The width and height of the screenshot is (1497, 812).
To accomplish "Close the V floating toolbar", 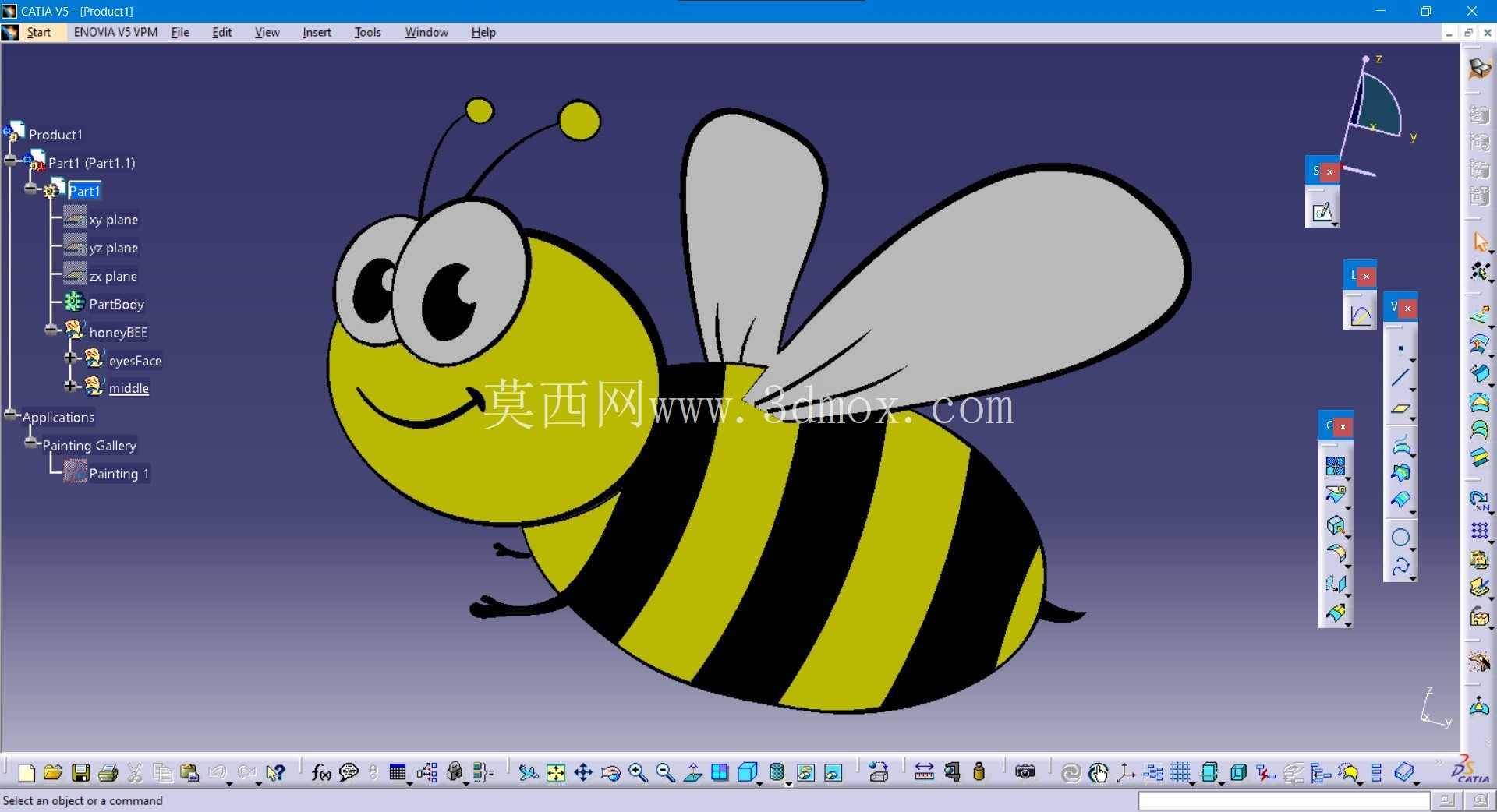I will (x=1407, y=308).
